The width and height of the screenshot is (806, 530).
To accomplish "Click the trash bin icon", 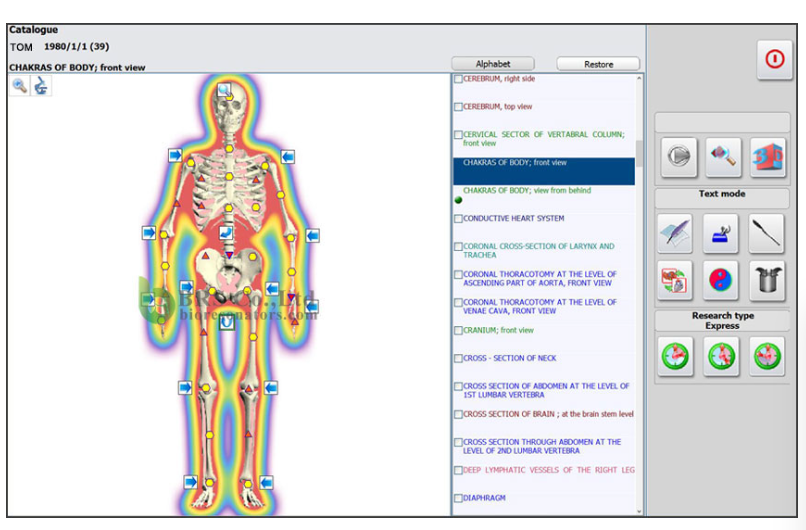I will [x=767, y=281].
